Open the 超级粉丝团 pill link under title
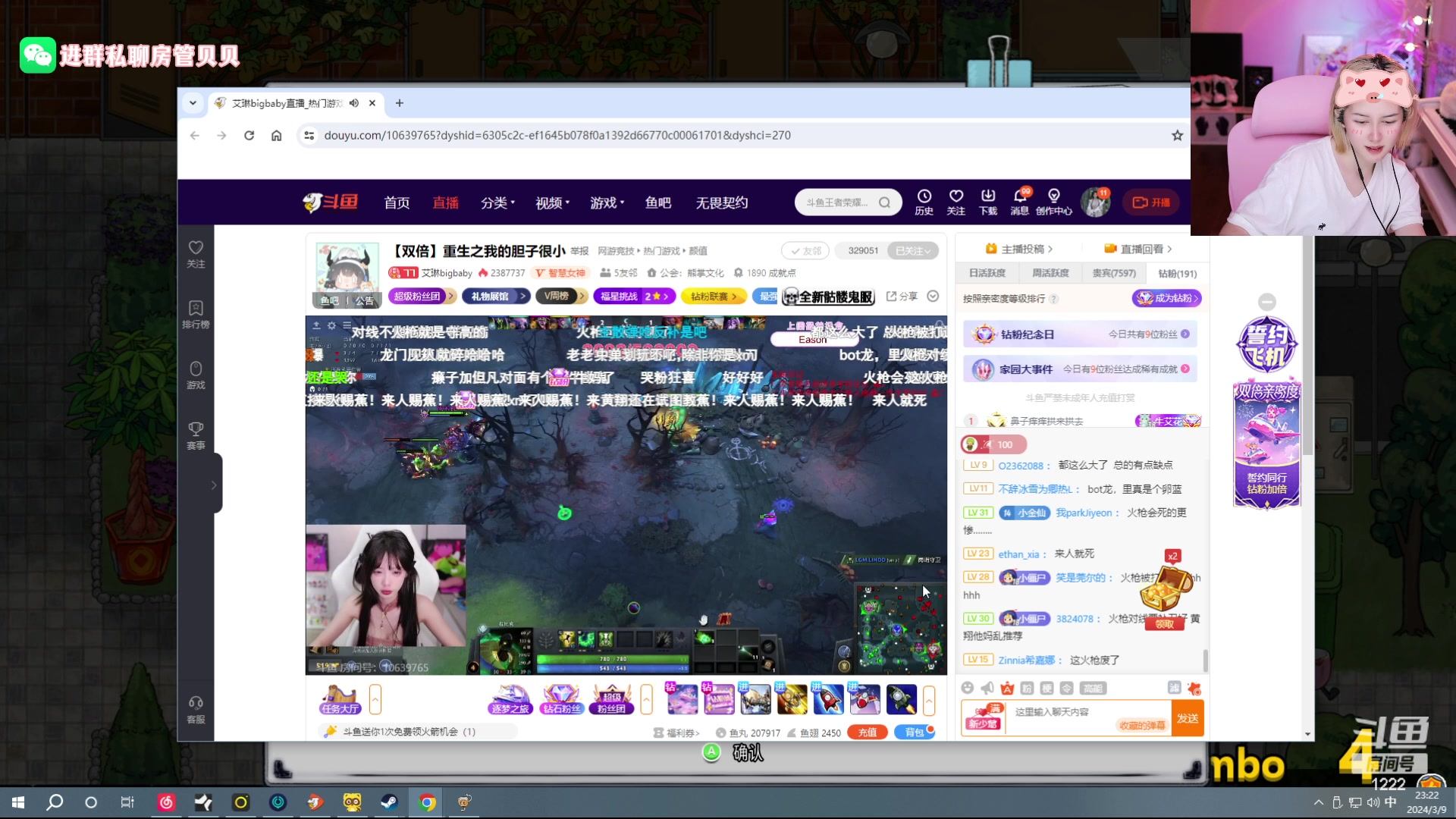 coord(422,297)
